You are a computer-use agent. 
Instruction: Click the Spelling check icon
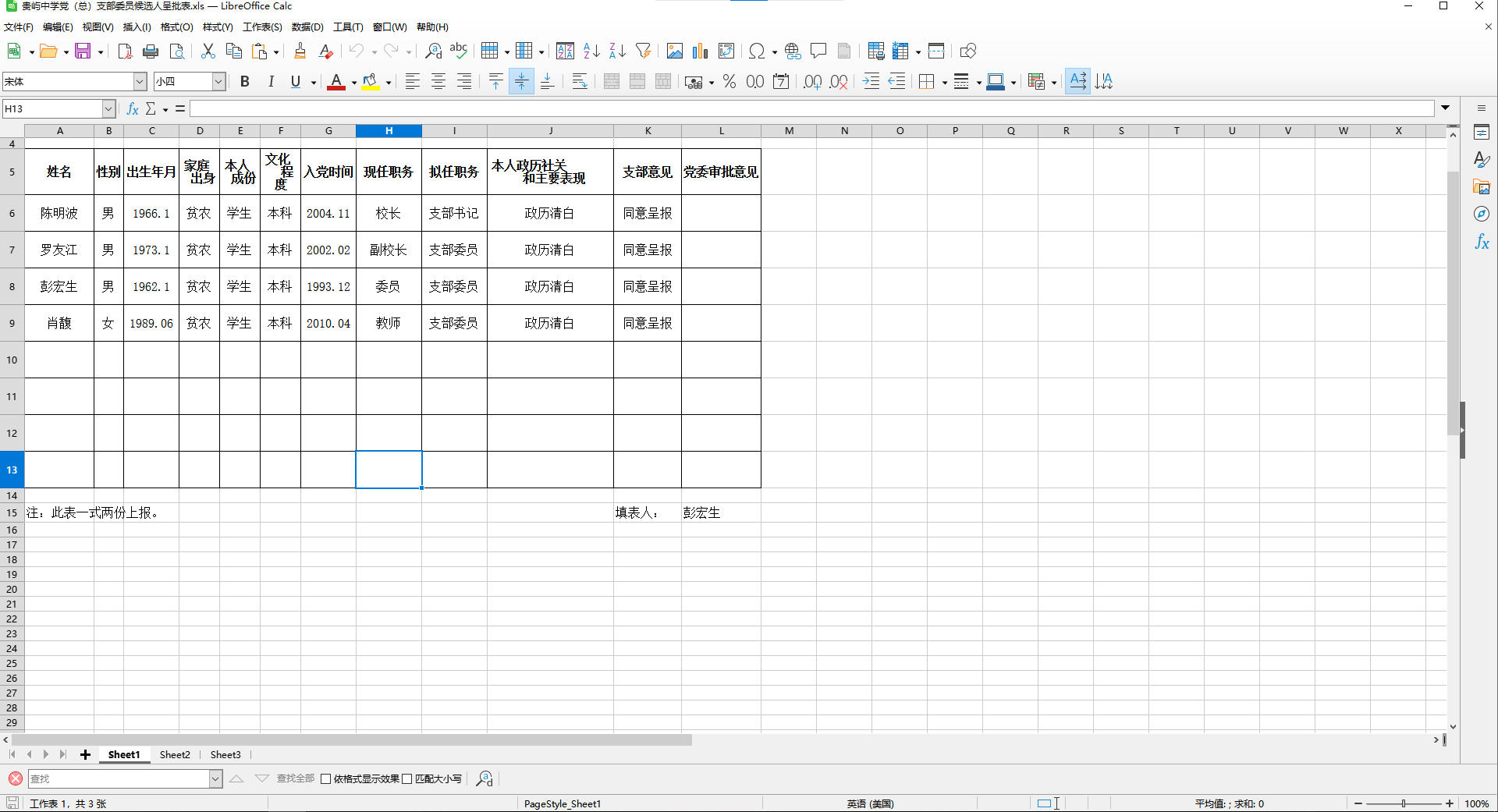[x=459, y=51]
